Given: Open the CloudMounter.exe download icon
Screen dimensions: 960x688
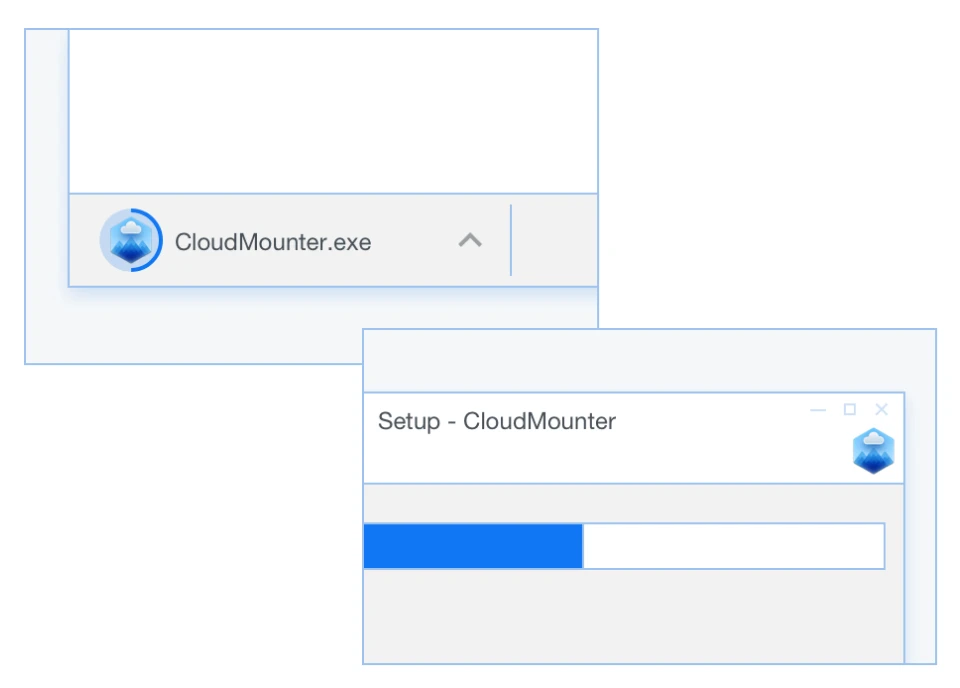Looking at the screenshot, I should (x=131, y=240).
